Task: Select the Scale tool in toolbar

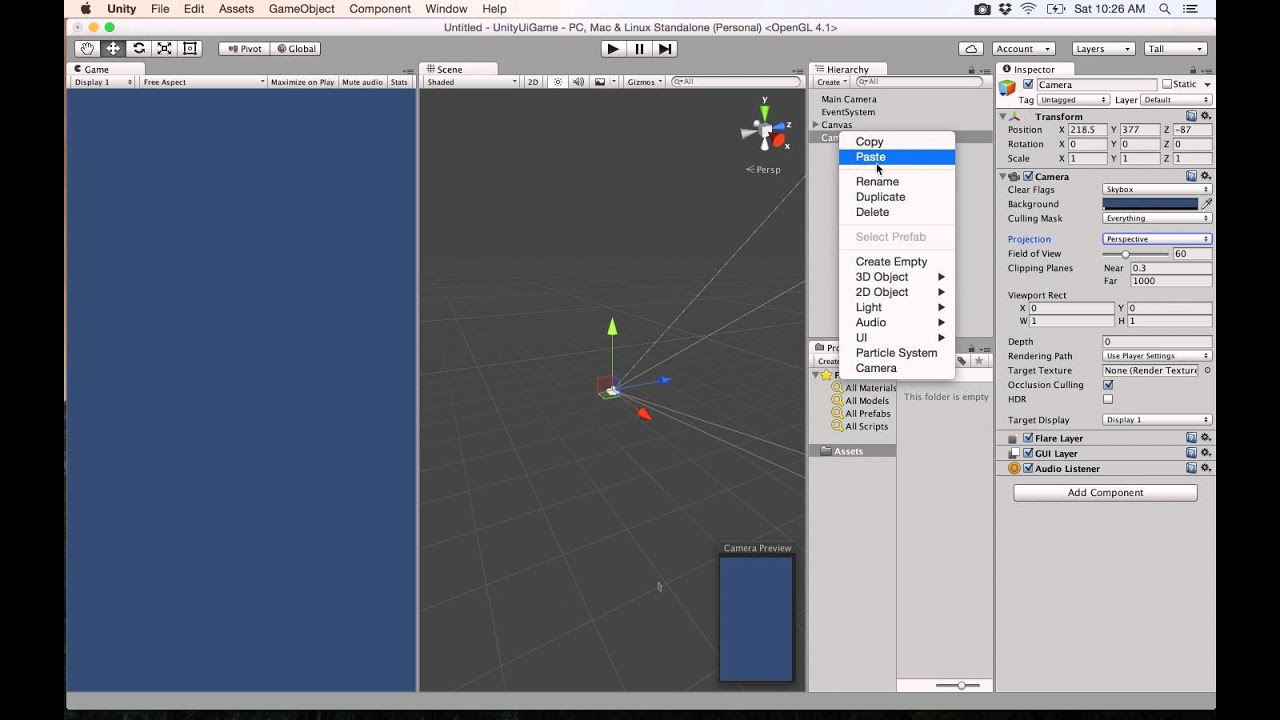Action: [x=165, y=48]
